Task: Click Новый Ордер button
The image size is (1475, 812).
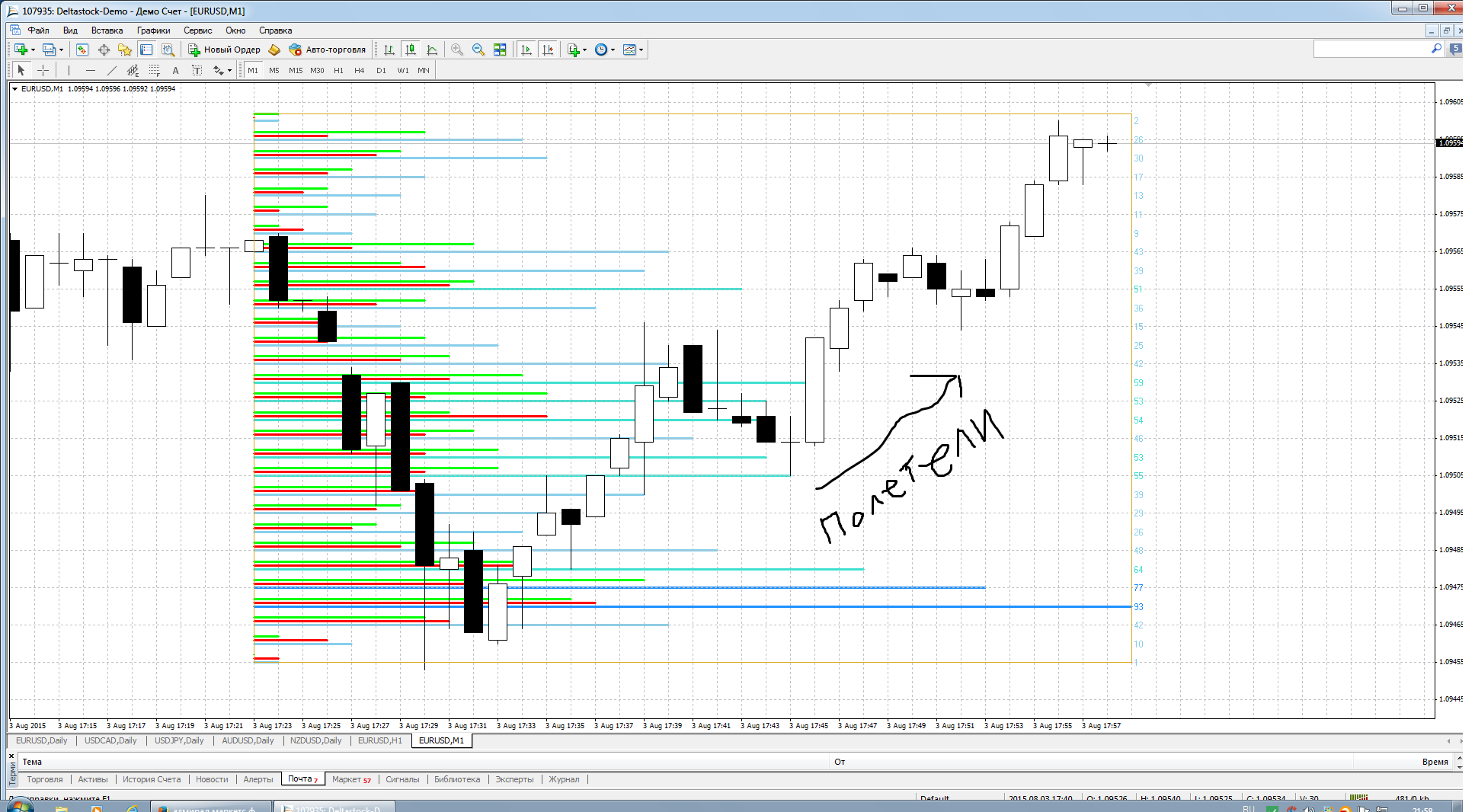Action: pos(225,50)
